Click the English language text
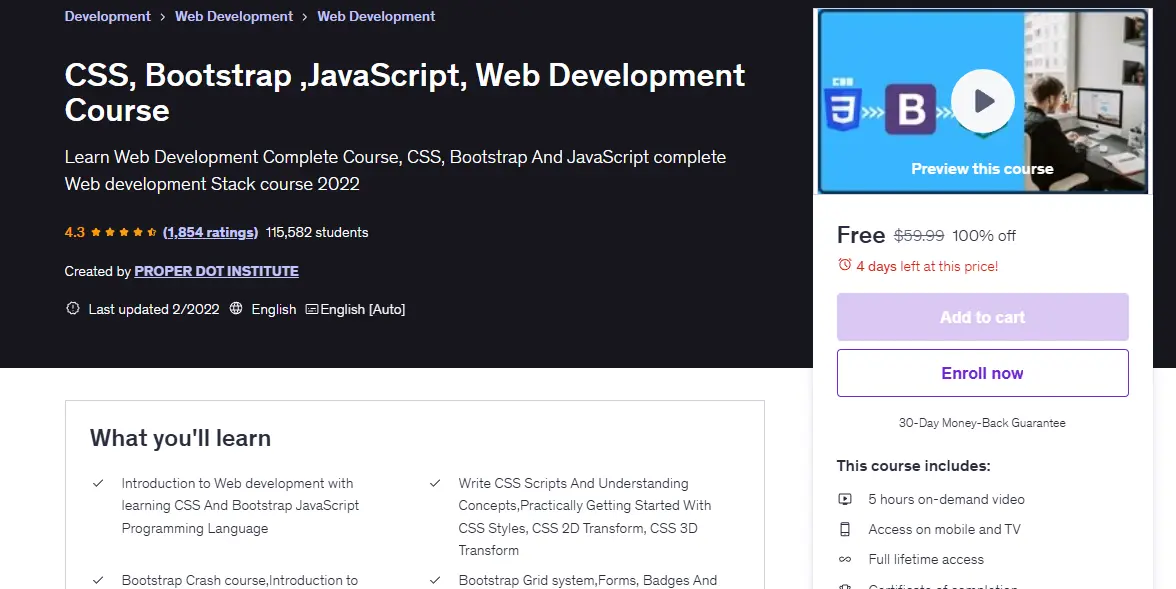Screen dimensions: 1176x589 pos(274,309)
